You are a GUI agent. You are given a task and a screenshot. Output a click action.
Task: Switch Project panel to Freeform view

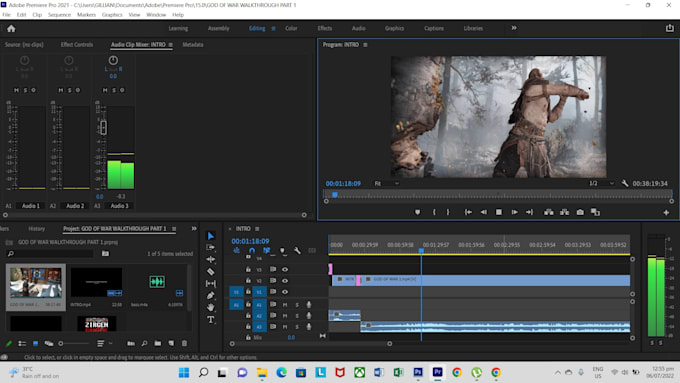49,344
